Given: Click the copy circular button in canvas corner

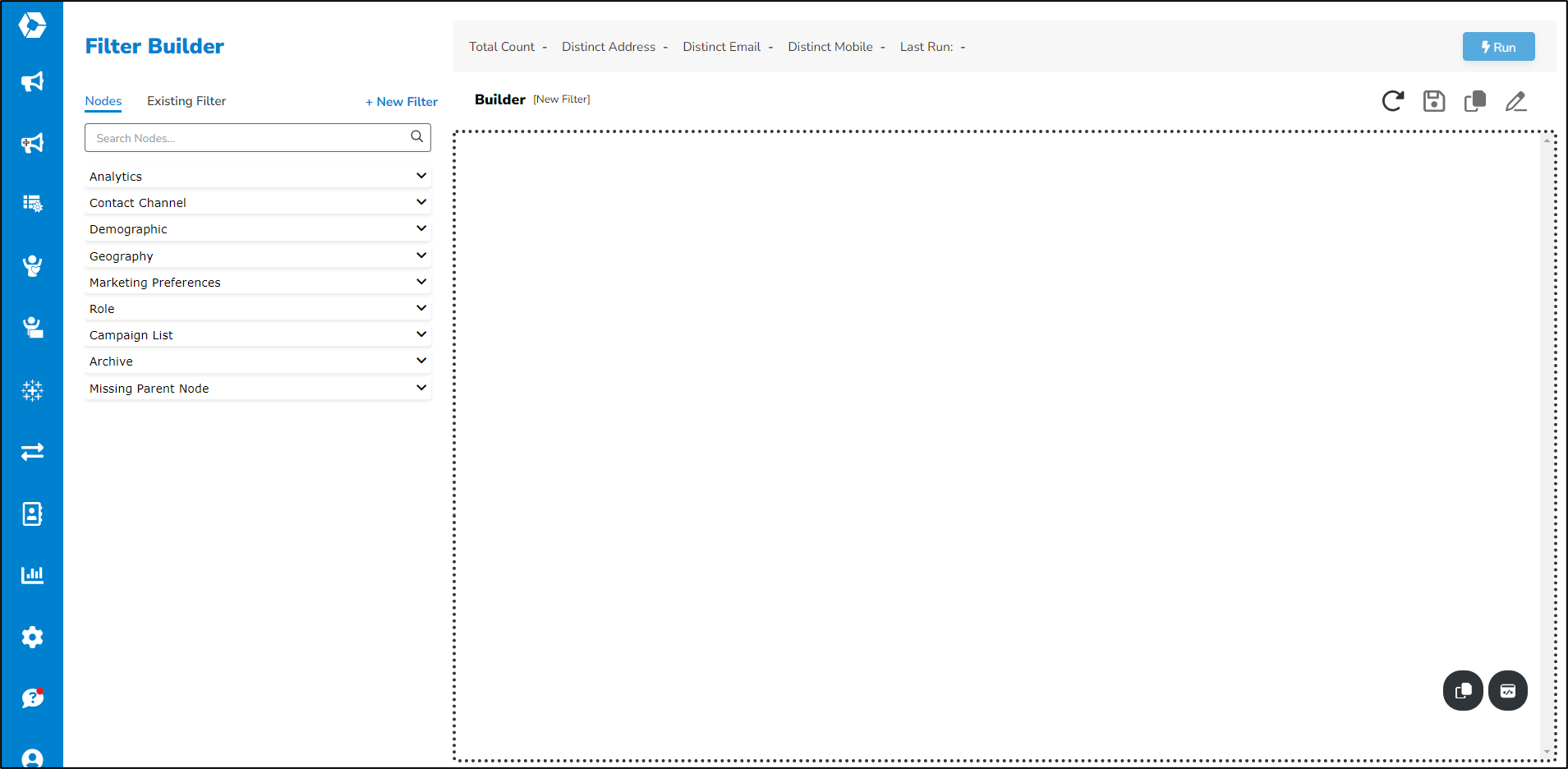Looking at the screenshot, I should [x=1462, y=690].
